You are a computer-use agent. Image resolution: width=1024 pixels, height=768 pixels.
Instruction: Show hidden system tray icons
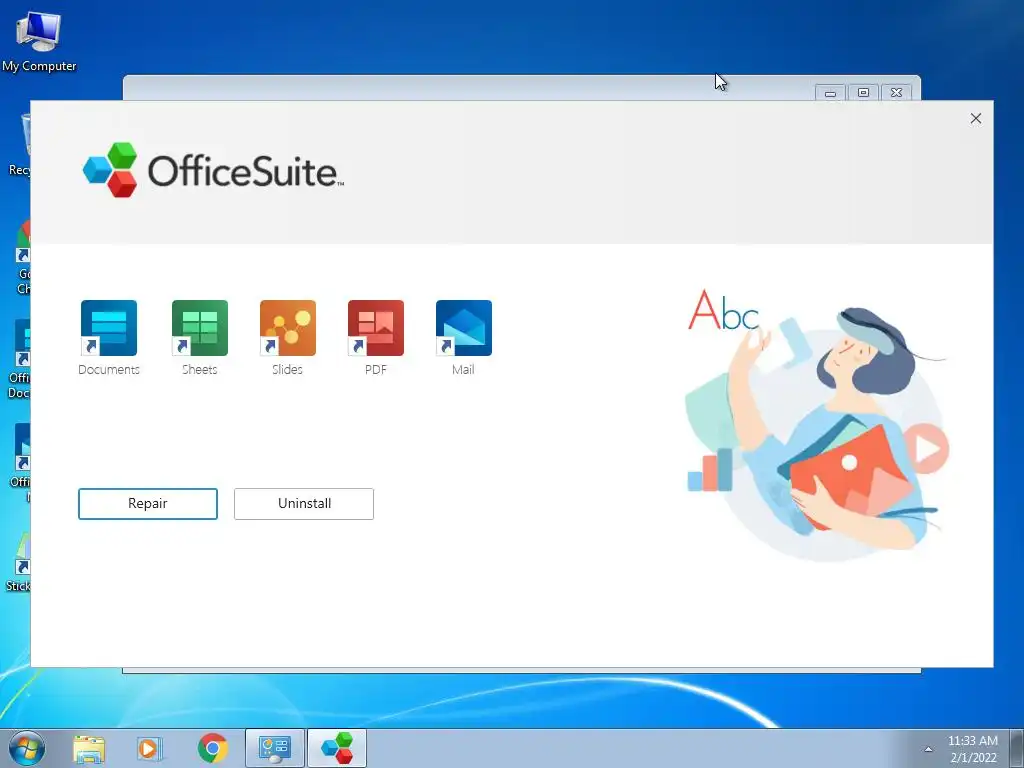point(928,749)
